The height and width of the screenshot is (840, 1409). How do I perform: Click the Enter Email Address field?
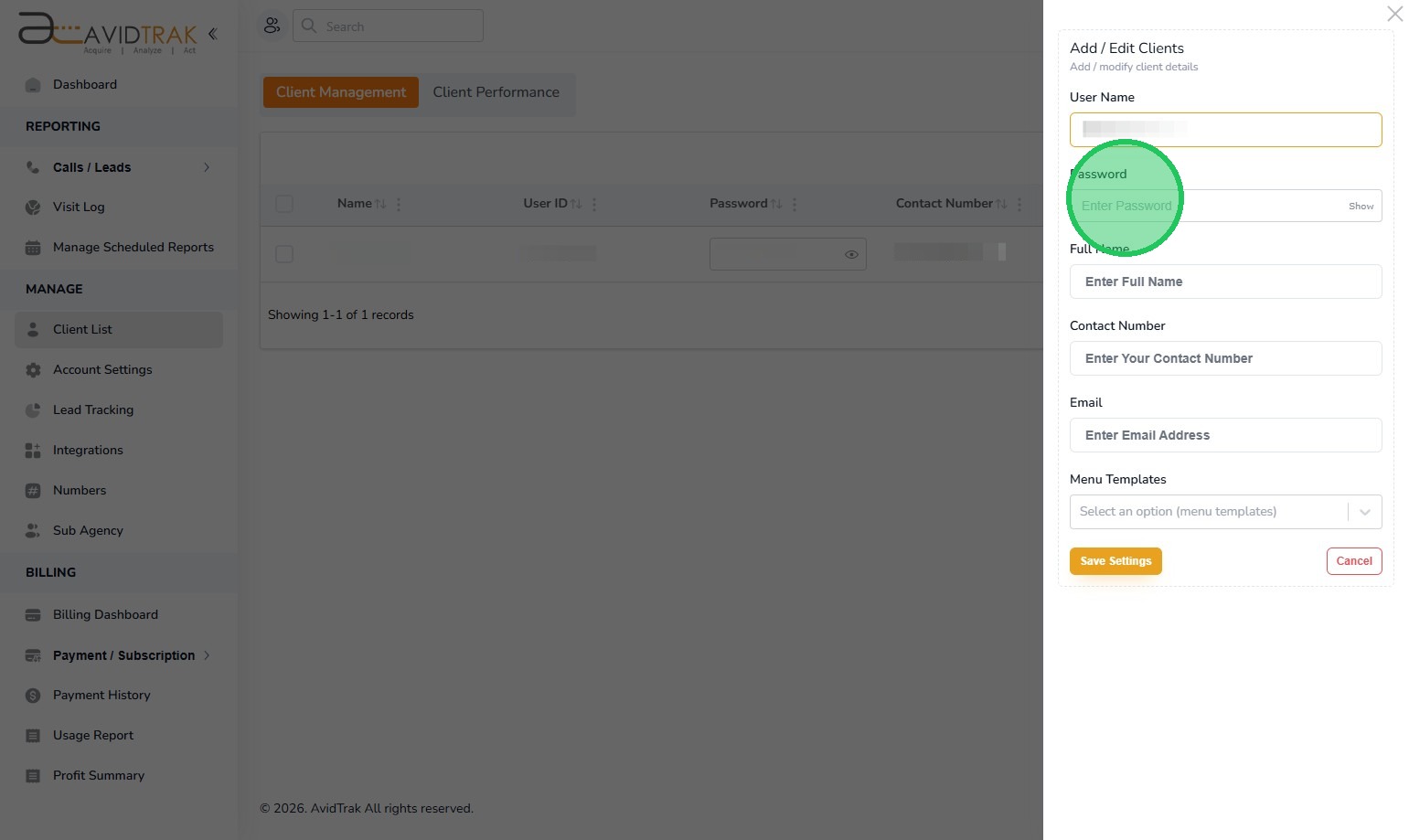tap(1225, 435)
